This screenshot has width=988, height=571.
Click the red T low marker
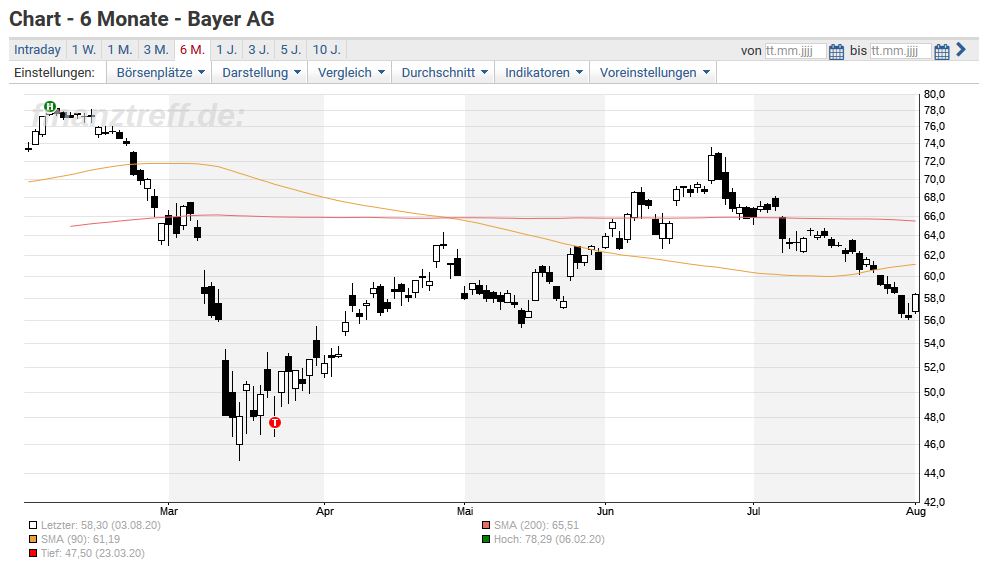coord(275,422)
